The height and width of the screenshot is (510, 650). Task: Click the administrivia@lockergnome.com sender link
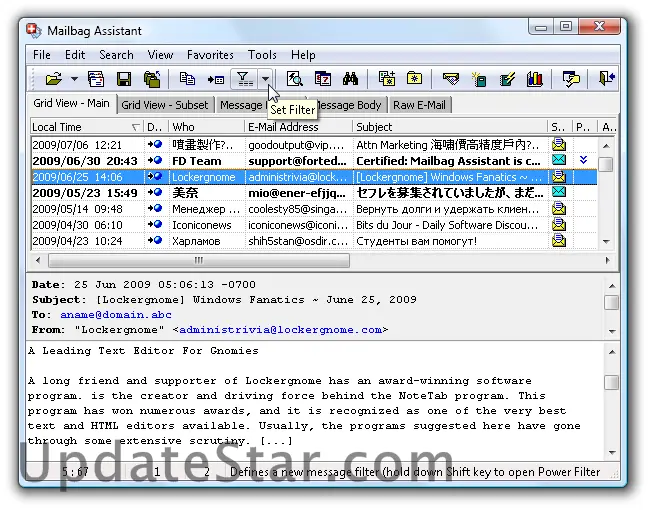tap(280, 330)
